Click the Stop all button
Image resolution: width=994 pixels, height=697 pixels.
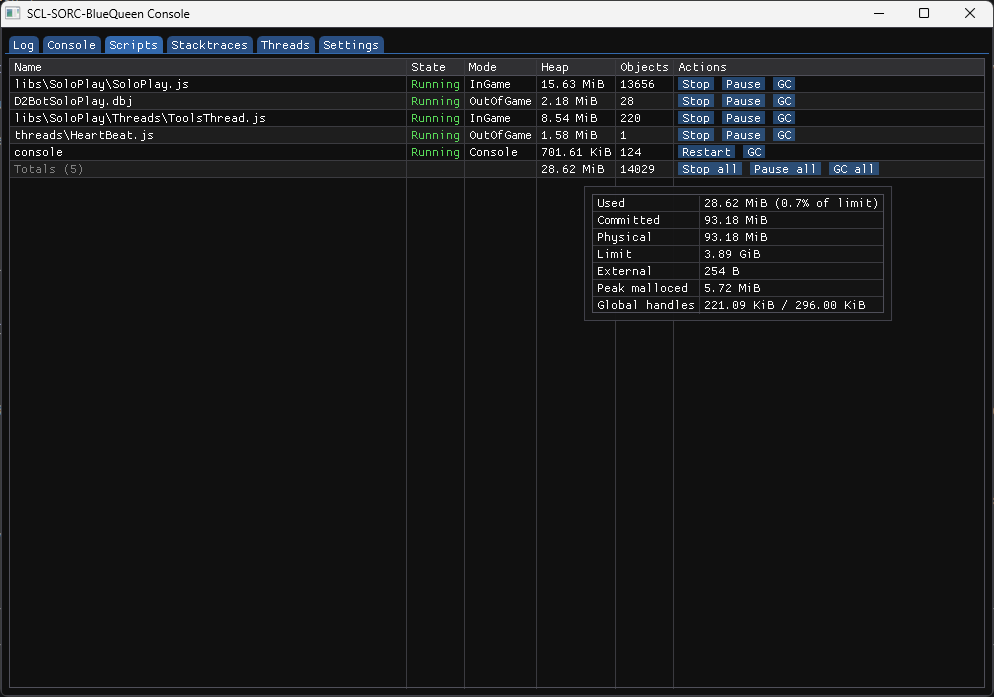pos(709,169)
